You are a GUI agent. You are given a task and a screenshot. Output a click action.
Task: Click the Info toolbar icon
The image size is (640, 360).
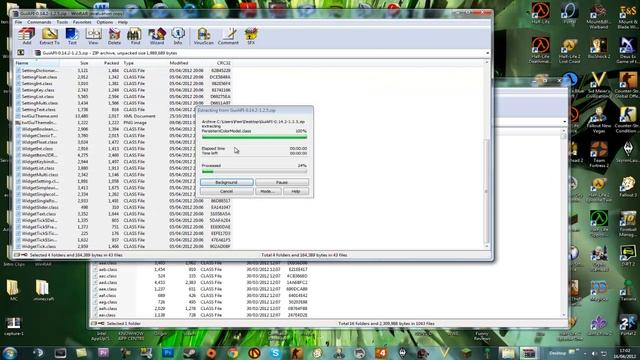tap(178, 36)
